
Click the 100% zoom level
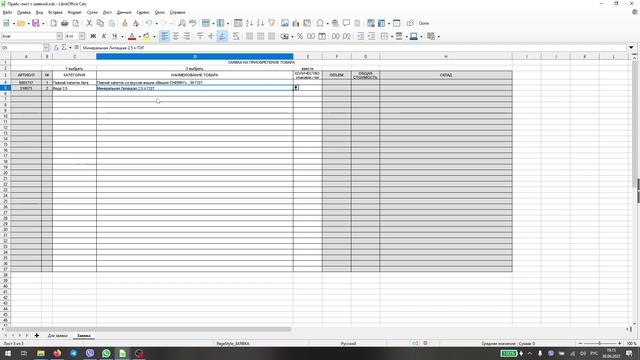tap(631, 344)
